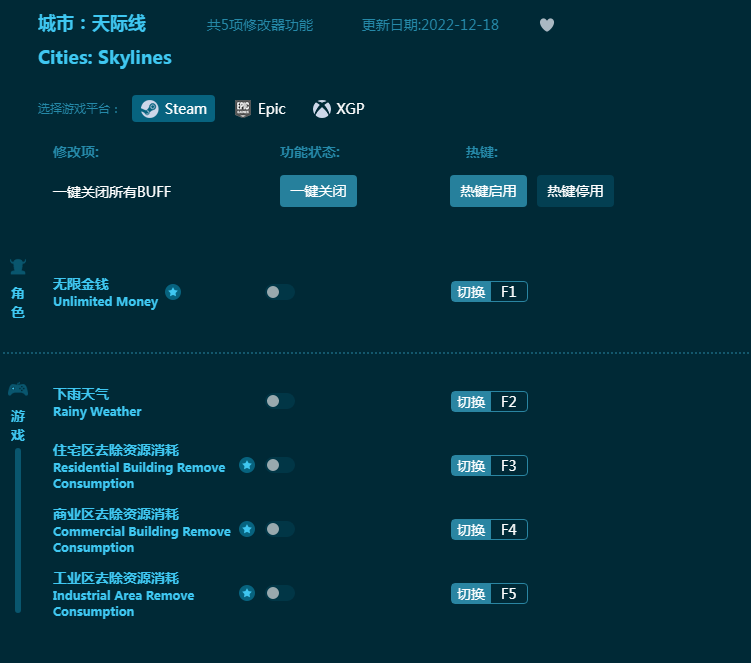This screenshot has width=751, height=663.
Task: Click the 下雨天气 Rainy Weather label
Action: click(97, 402)
